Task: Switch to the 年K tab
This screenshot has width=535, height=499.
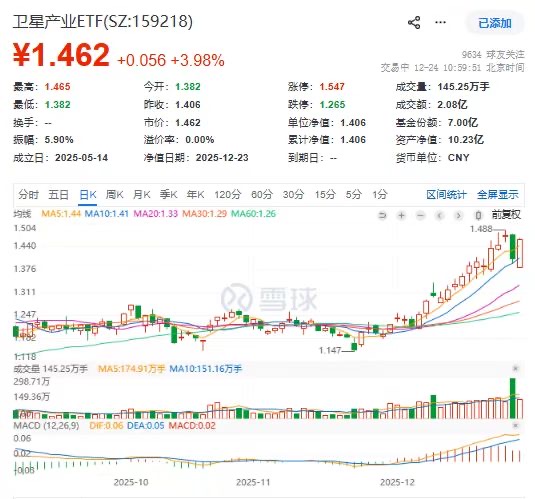Action: [x=195, y=195]
